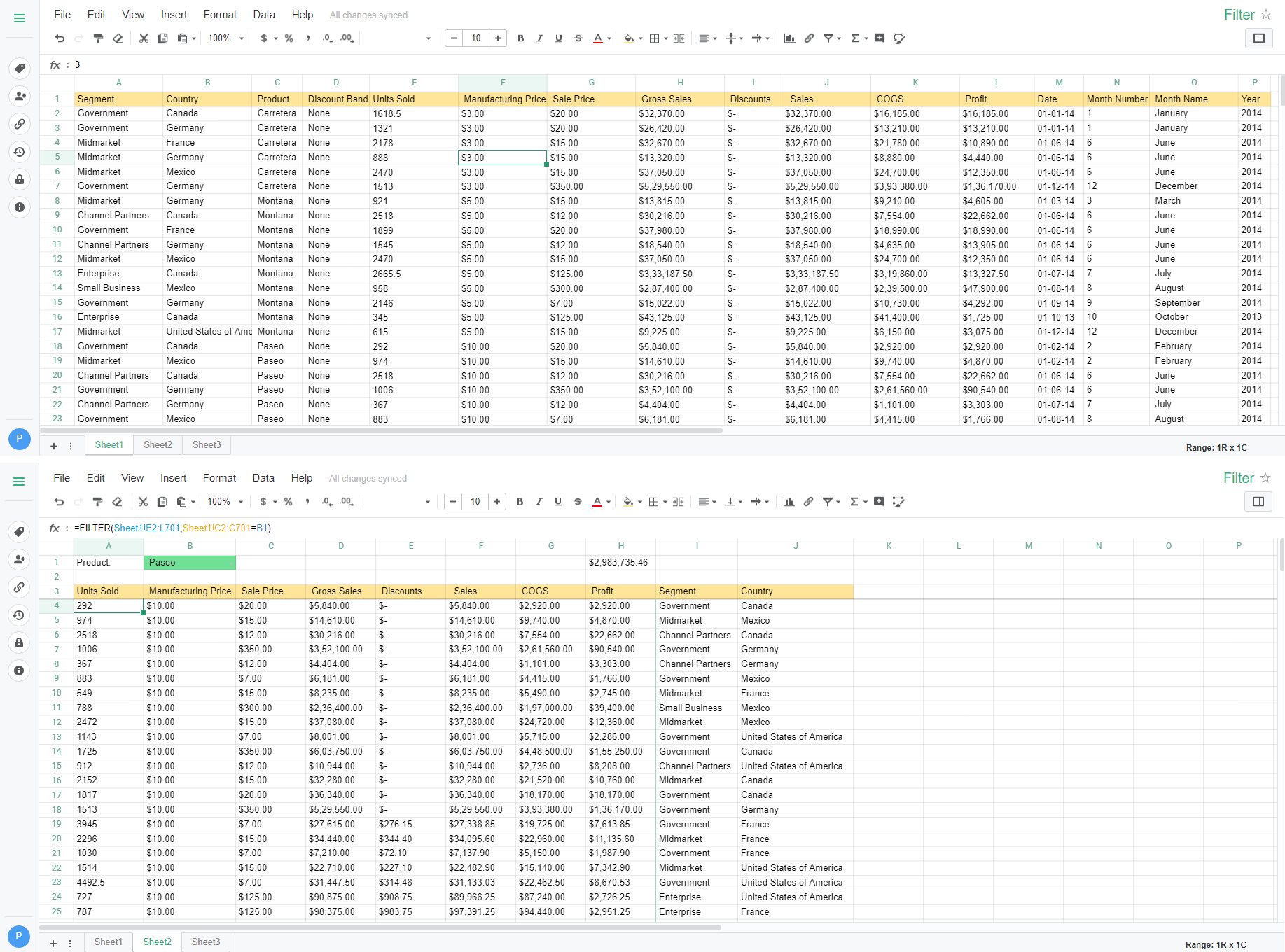Open the Insert menu in the bottom window

tap(173, 478)
